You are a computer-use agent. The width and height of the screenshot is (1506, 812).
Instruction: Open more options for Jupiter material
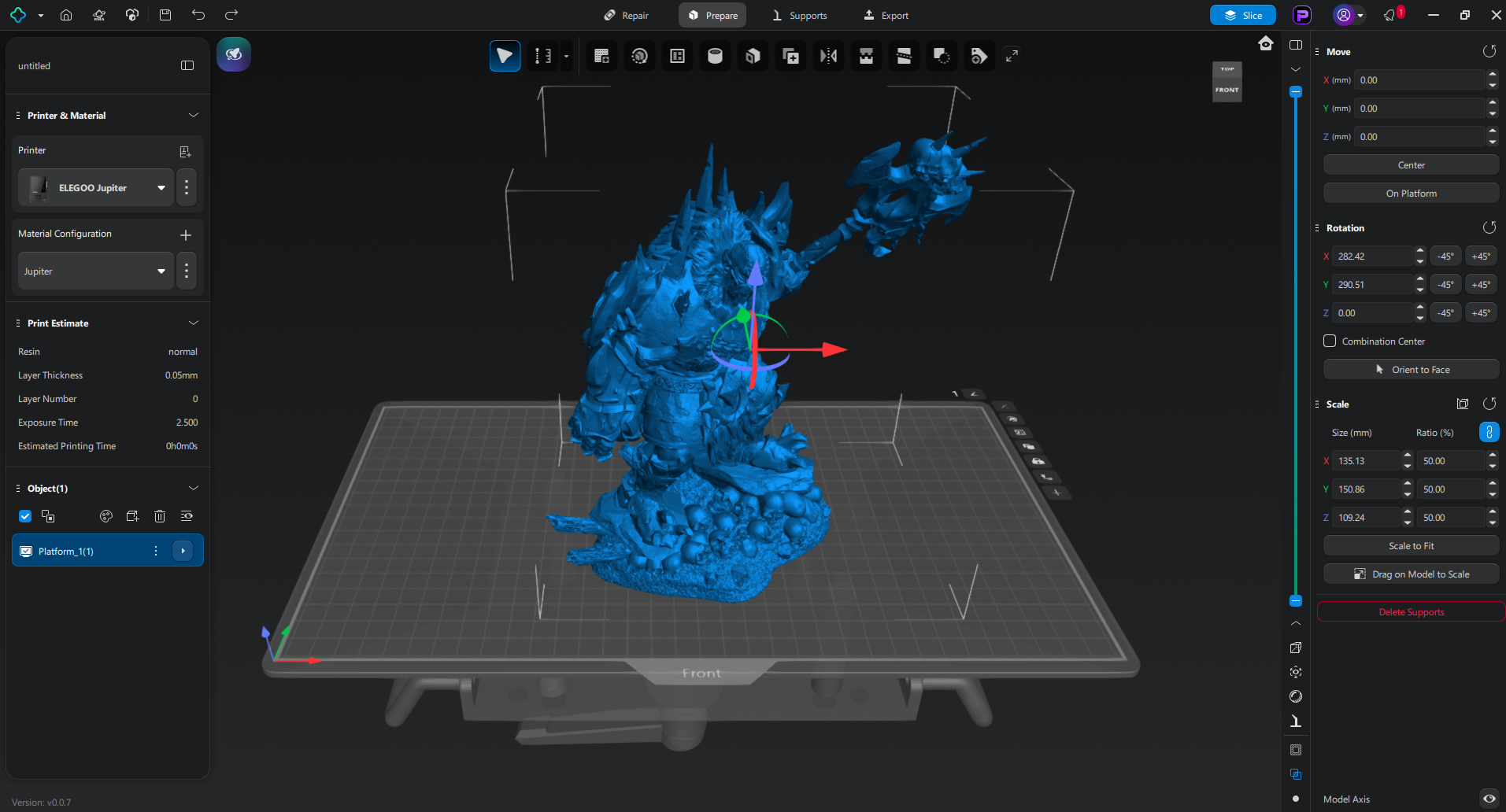click(187, 271)
